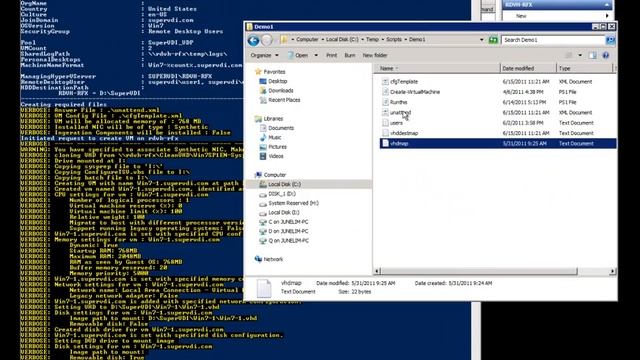Screen dimensions: 640x360
Task: Click Burn in the Explorer toolbar
Action: tap(350, 55)
